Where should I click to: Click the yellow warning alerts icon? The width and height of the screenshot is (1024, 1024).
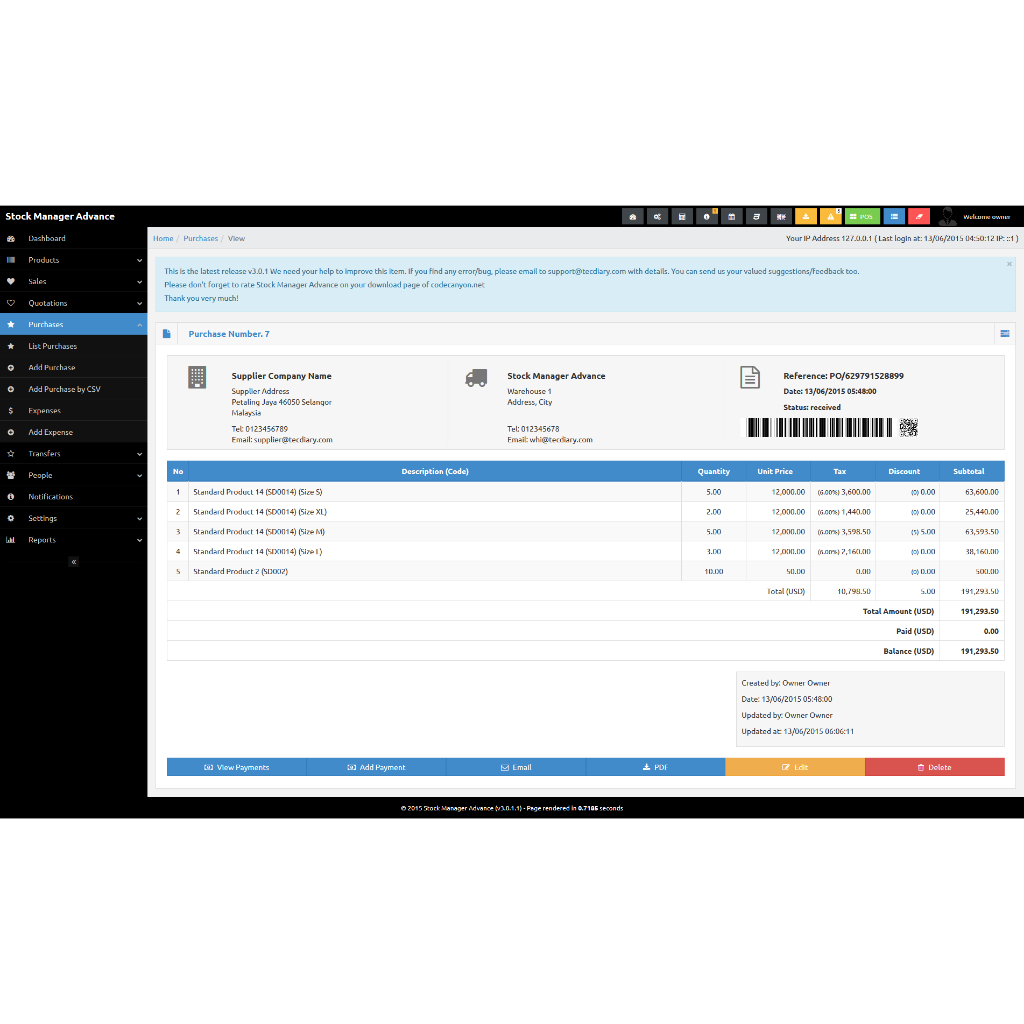(830, 216)
